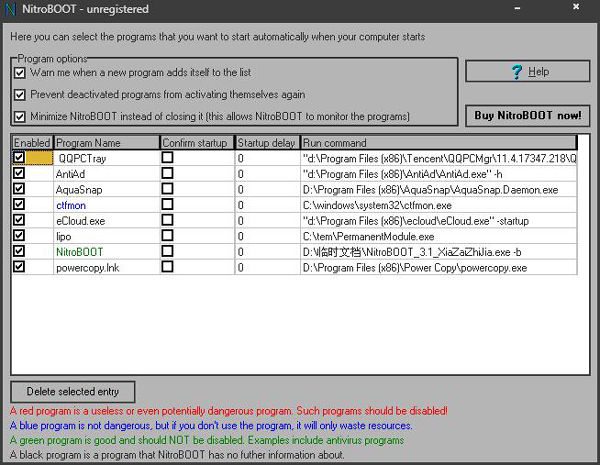Uncheck Enabled box for powercopy.lnk
This screenshot has height=465, width=600.
(19, 266)
